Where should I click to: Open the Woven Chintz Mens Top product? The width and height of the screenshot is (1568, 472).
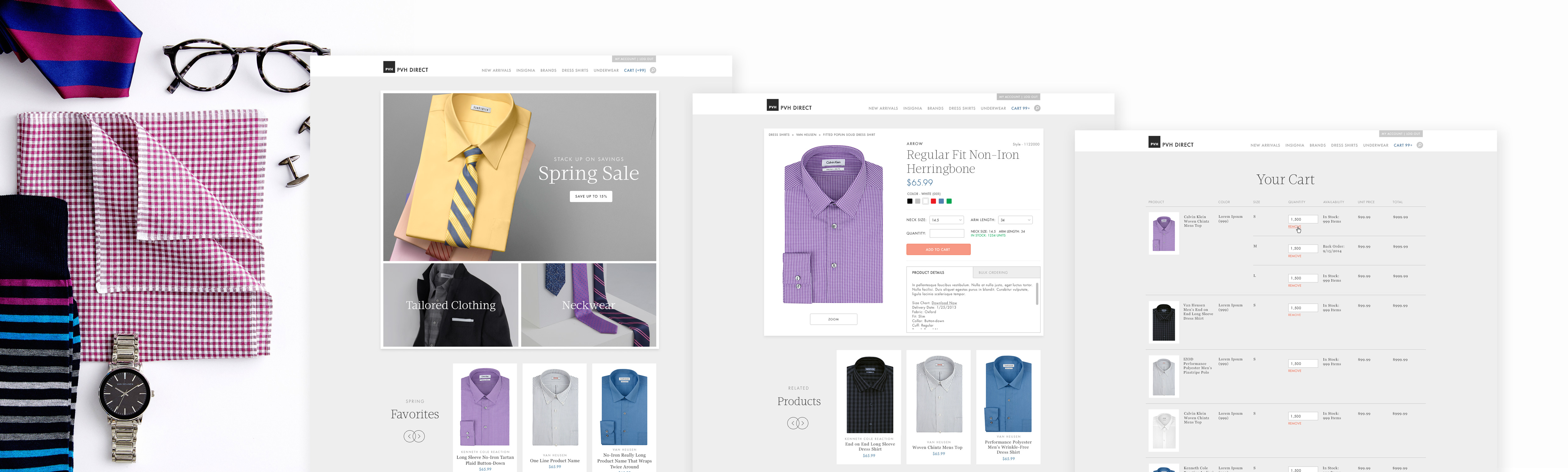pyautogui.click(x=939, y=407)
